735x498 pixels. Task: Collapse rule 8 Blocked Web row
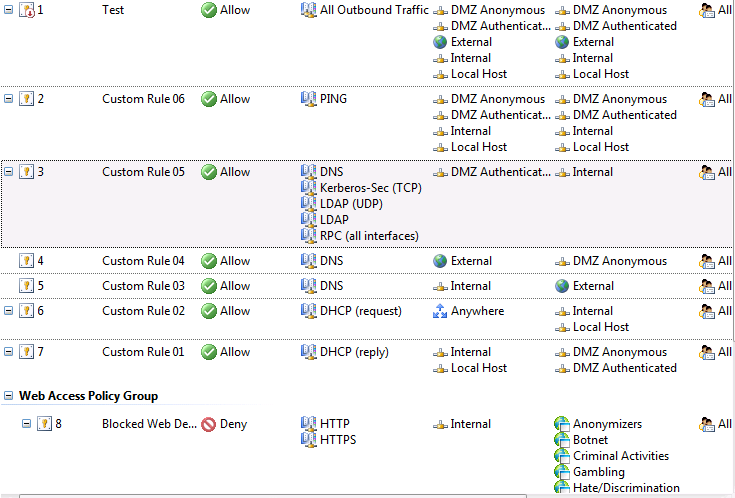pyautogui.click(x=27, y=424)
